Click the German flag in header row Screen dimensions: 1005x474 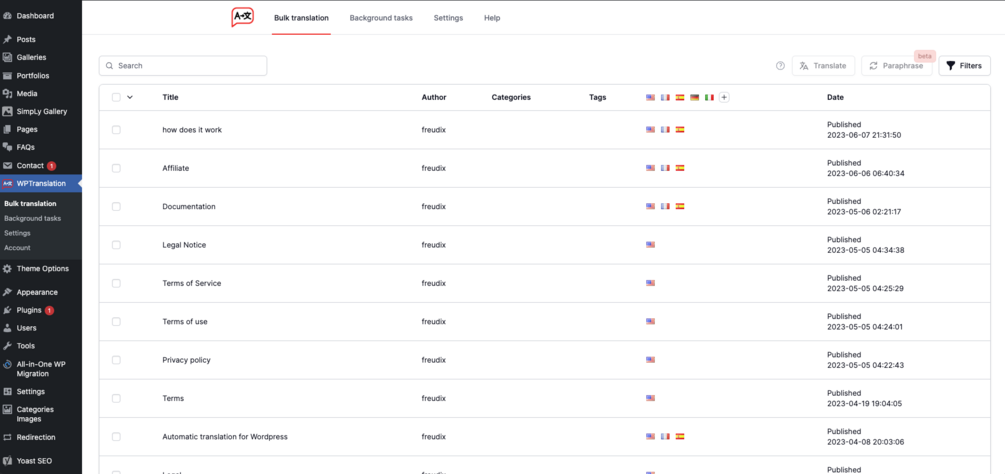coord(695,98)
